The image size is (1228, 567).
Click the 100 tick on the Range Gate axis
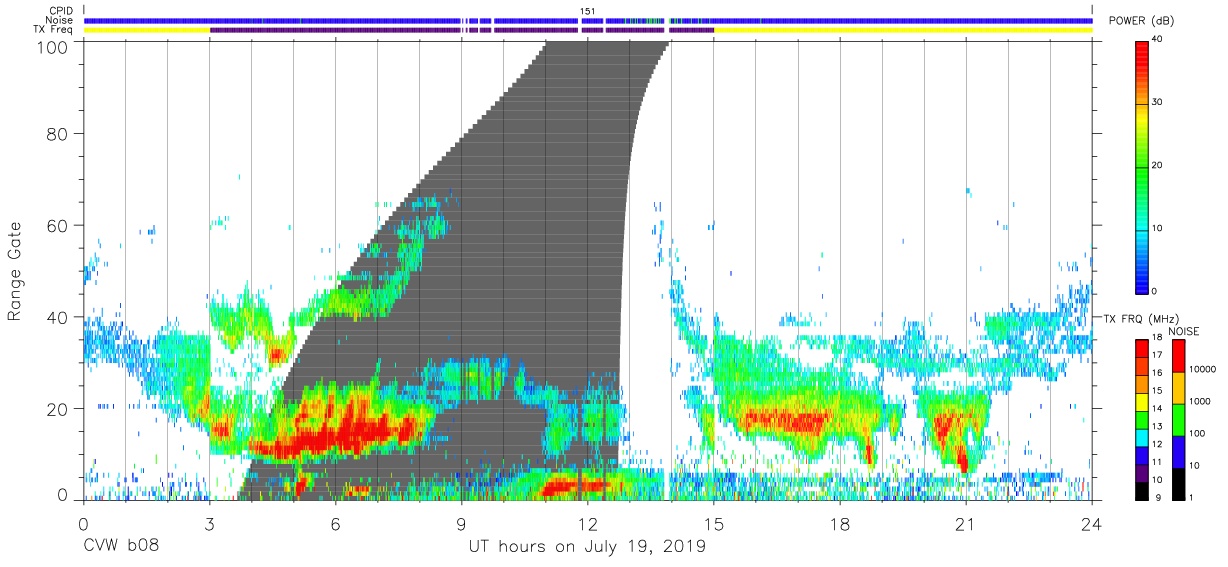click(x=52, y=47)
